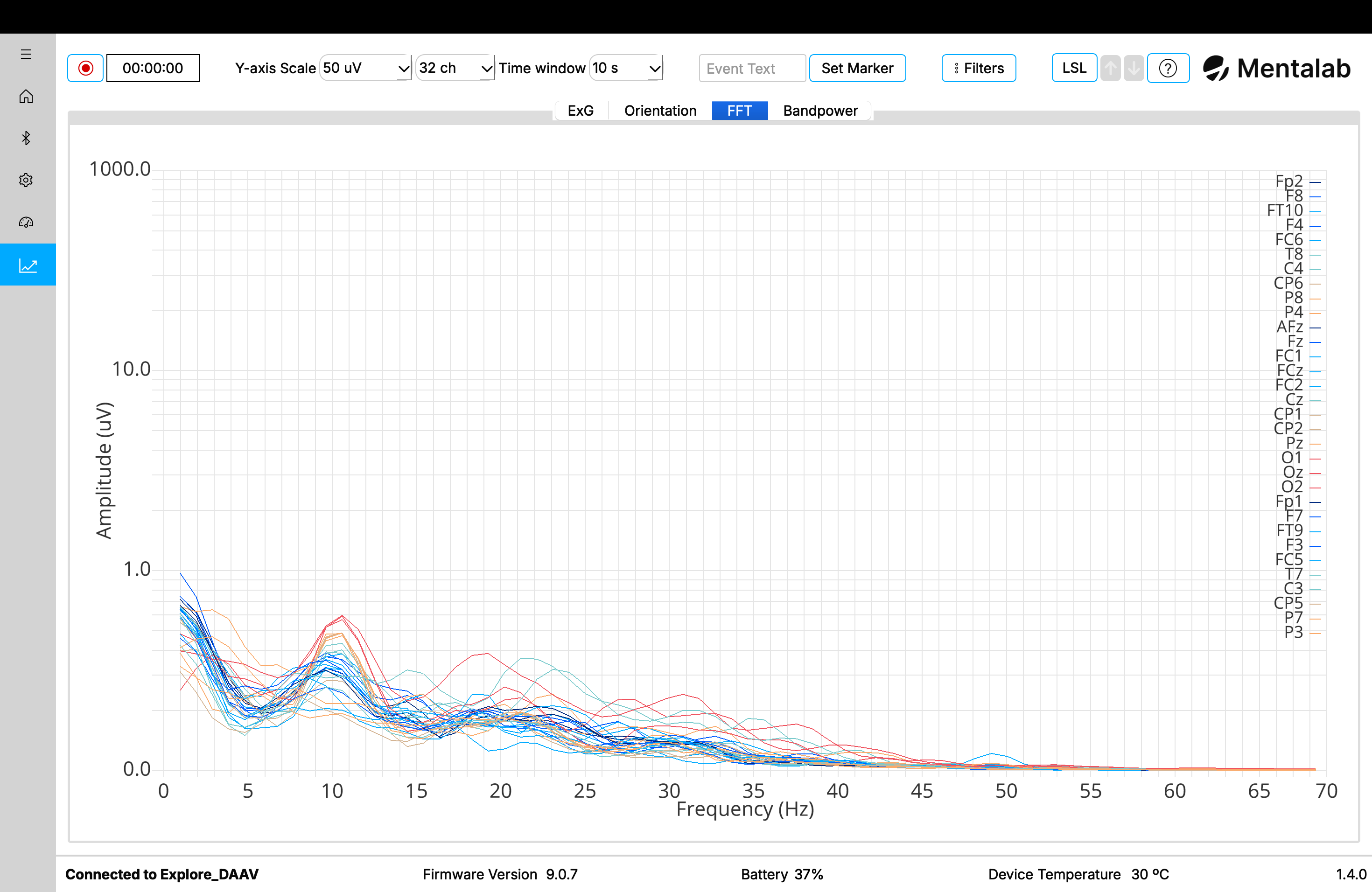Click the 00:00:00 recording timer
The width and height of the screenshot is (1372, 892).
click(153, 68)
